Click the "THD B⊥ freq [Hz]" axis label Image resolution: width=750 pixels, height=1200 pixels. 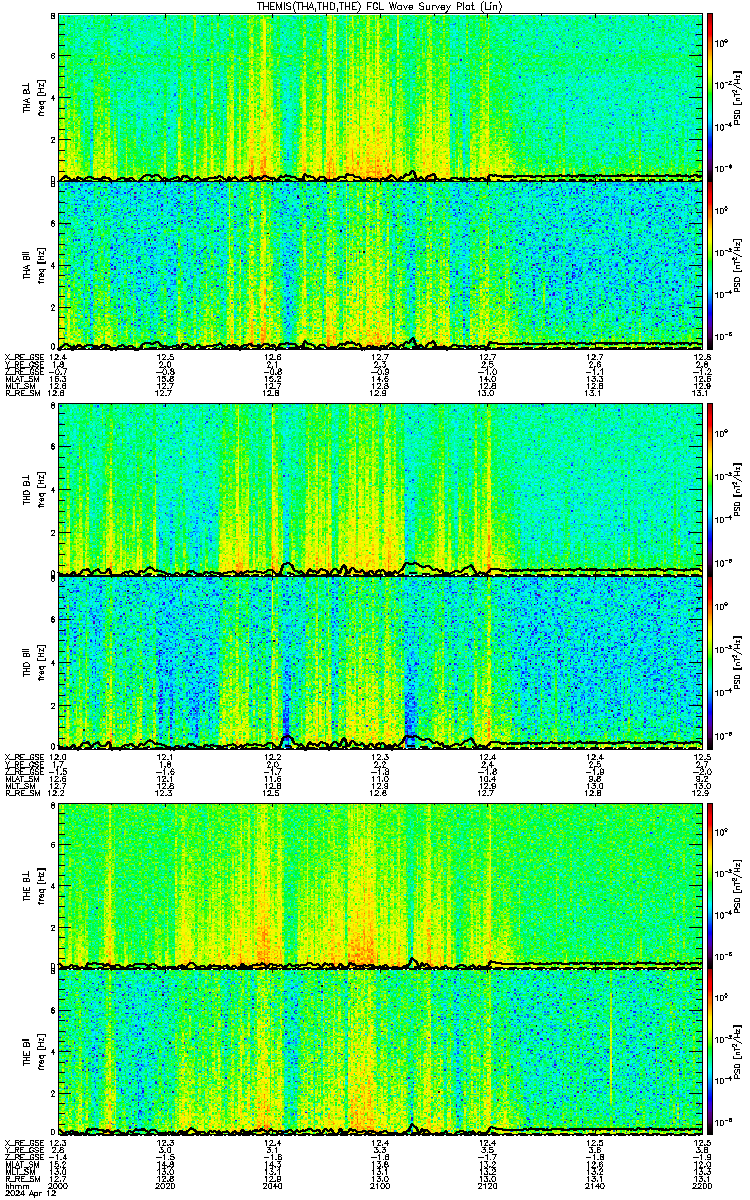coord(33,490)
